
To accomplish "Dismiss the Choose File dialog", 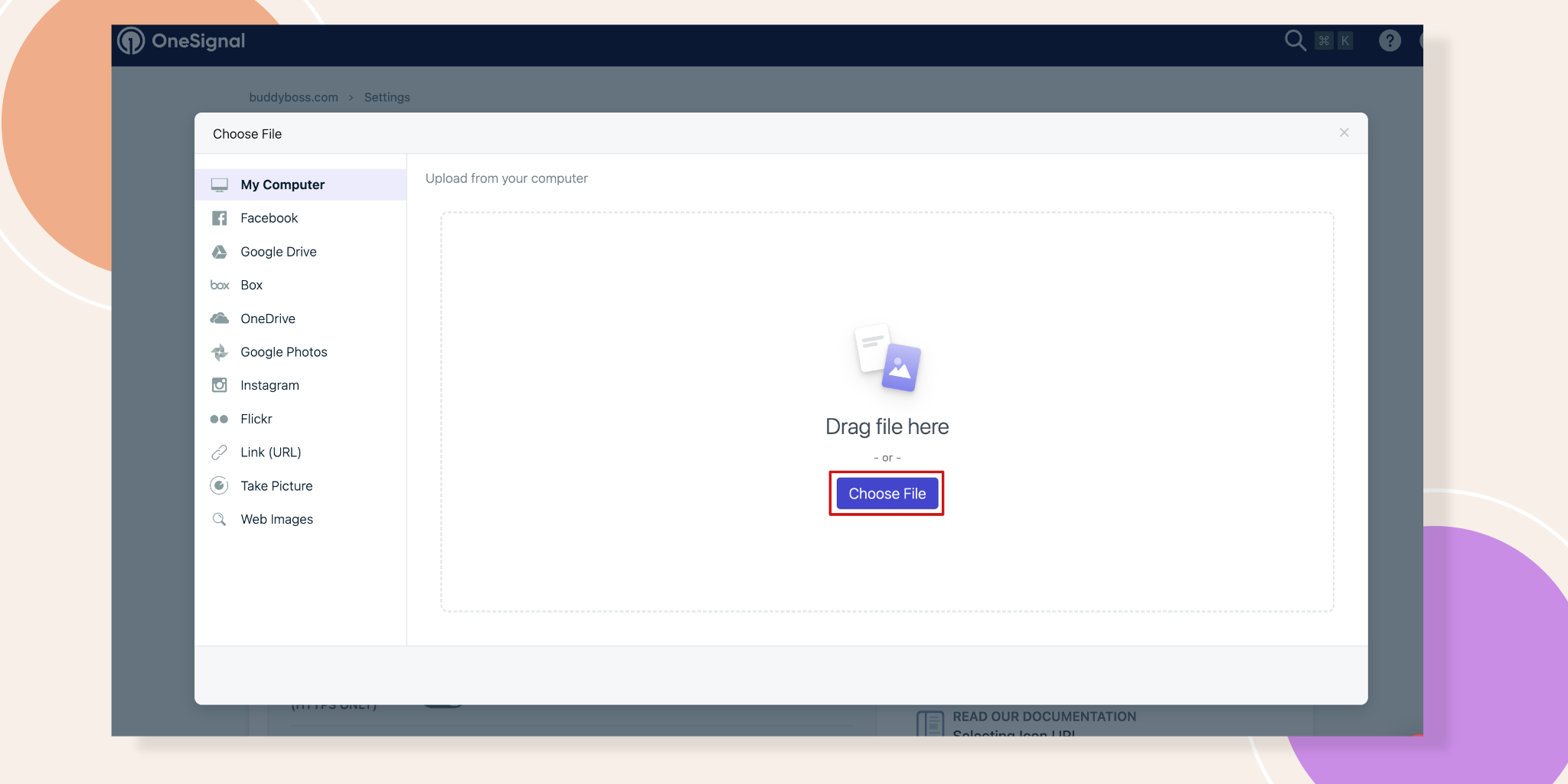I will [x=1344, y=132].
